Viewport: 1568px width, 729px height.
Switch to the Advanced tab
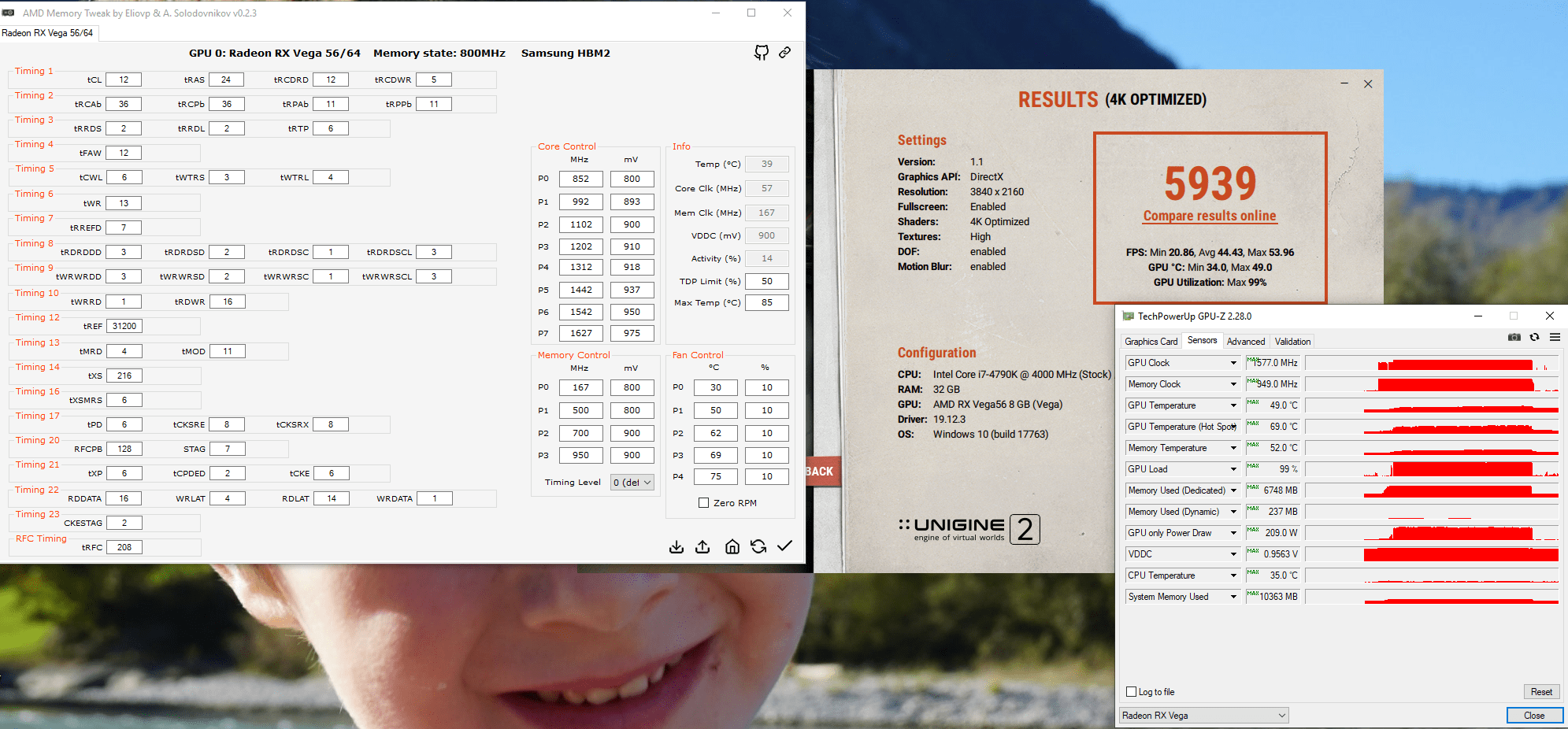pos(1246,342)
